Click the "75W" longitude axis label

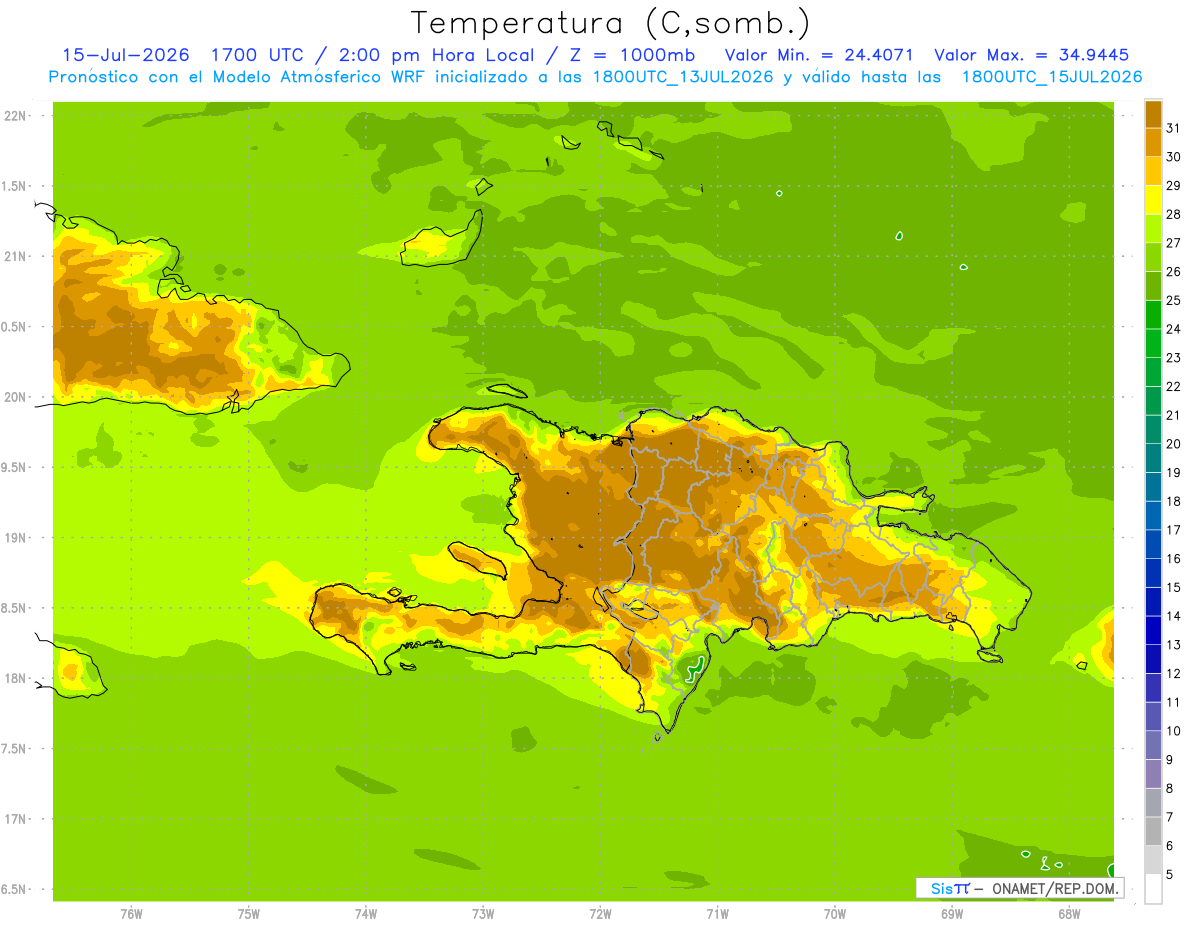click(248, 914)
